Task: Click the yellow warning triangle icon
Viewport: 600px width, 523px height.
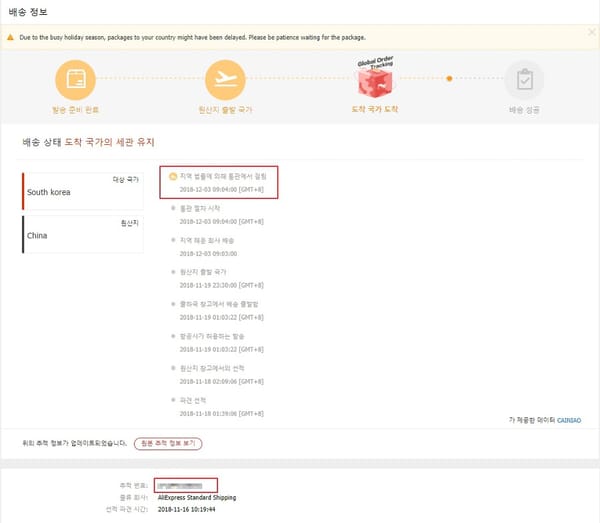Action: point(10,37)
